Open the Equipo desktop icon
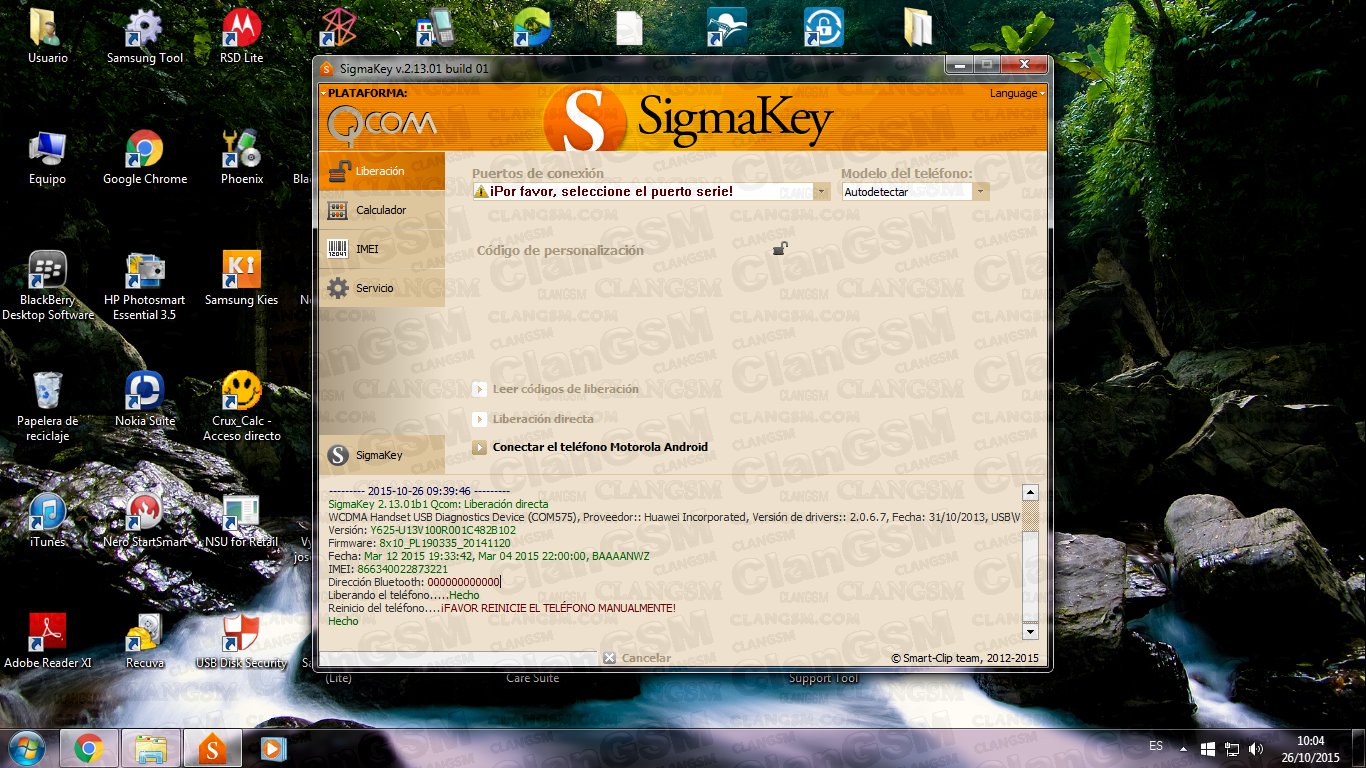Image resolution: width=1366 pixels, height=768 pixels. pyautogui.click(x=47, y=157)
